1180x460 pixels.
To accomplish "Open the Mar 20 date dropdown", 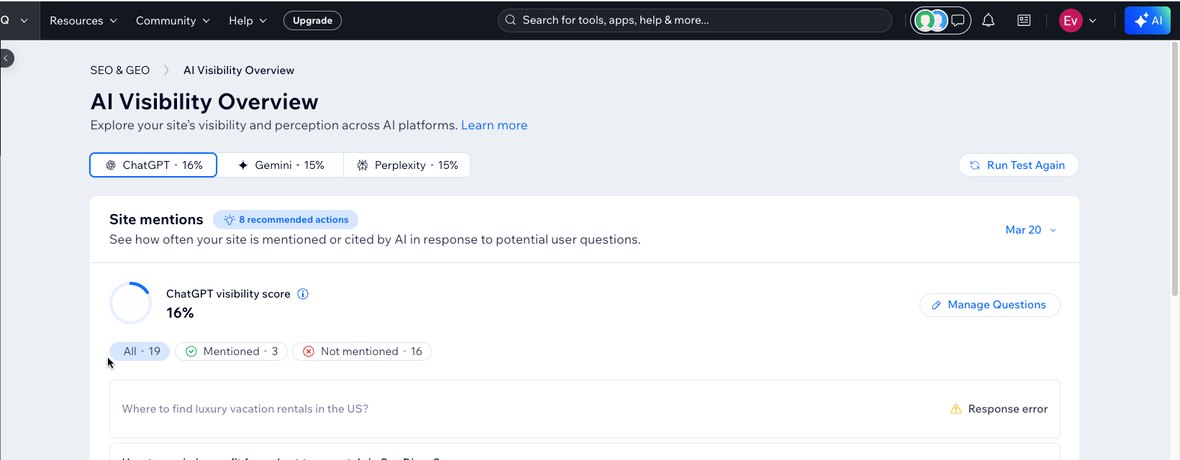I will (1030, 230).
